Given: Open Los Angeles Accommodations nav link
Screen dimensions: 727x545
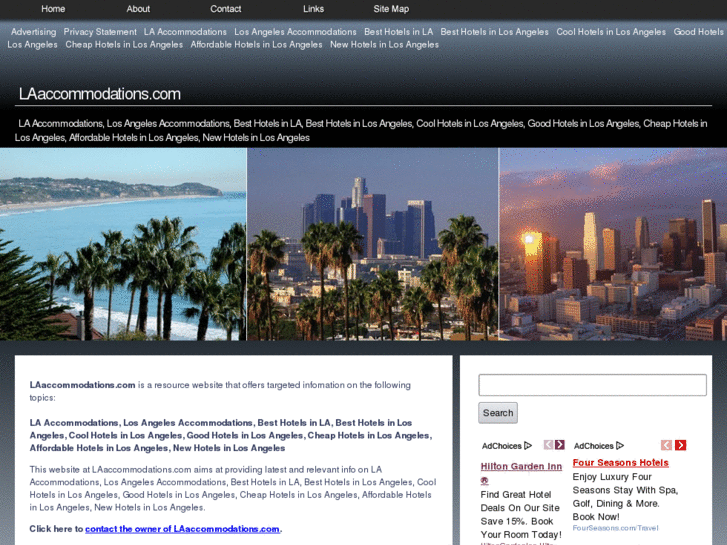Looking at the screenshot, I should click(x=295, y=32).
